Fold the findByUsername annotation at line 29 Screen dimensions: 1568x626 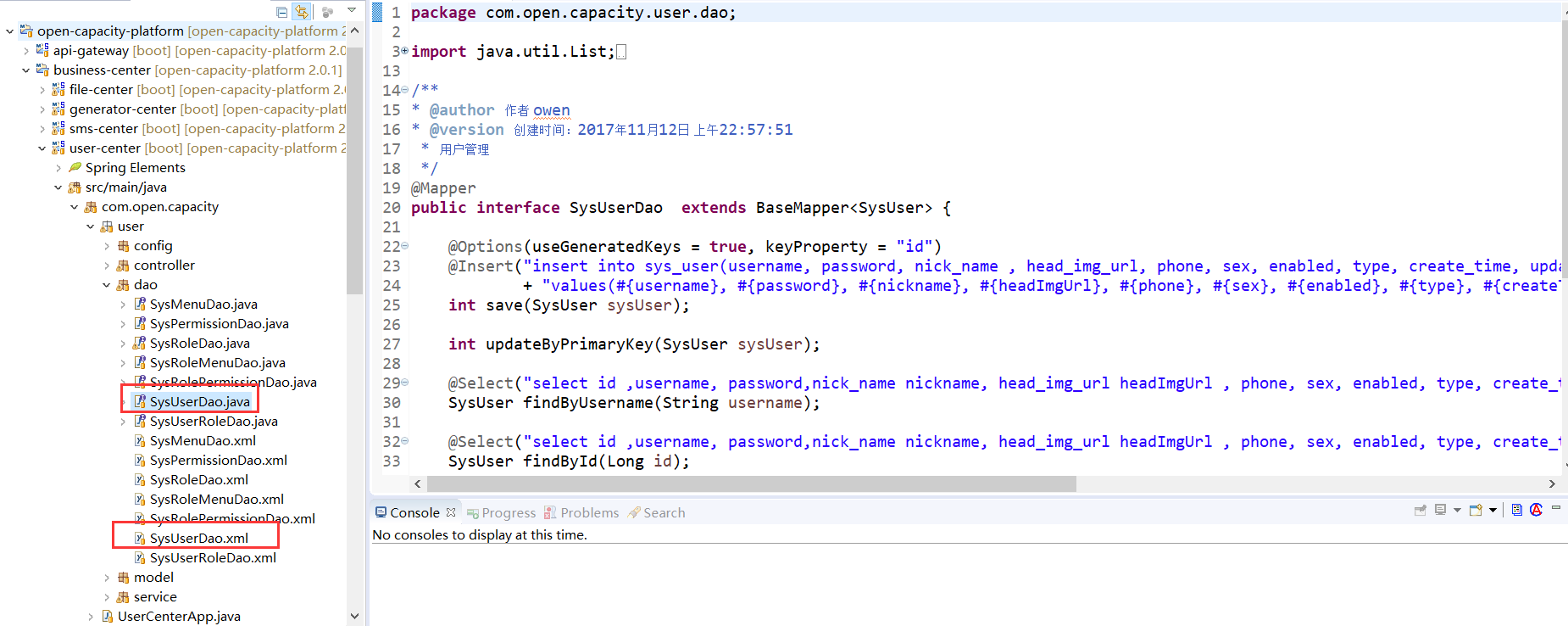404,383
